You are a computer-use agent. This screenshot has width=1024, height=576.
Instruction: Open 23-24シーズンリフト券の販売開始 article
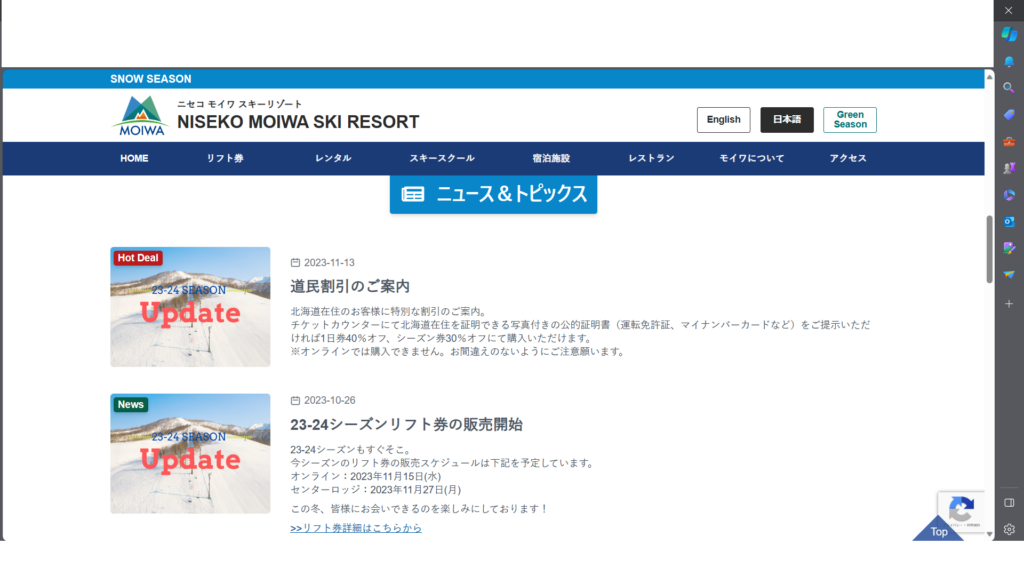click(x=406, y=424)
